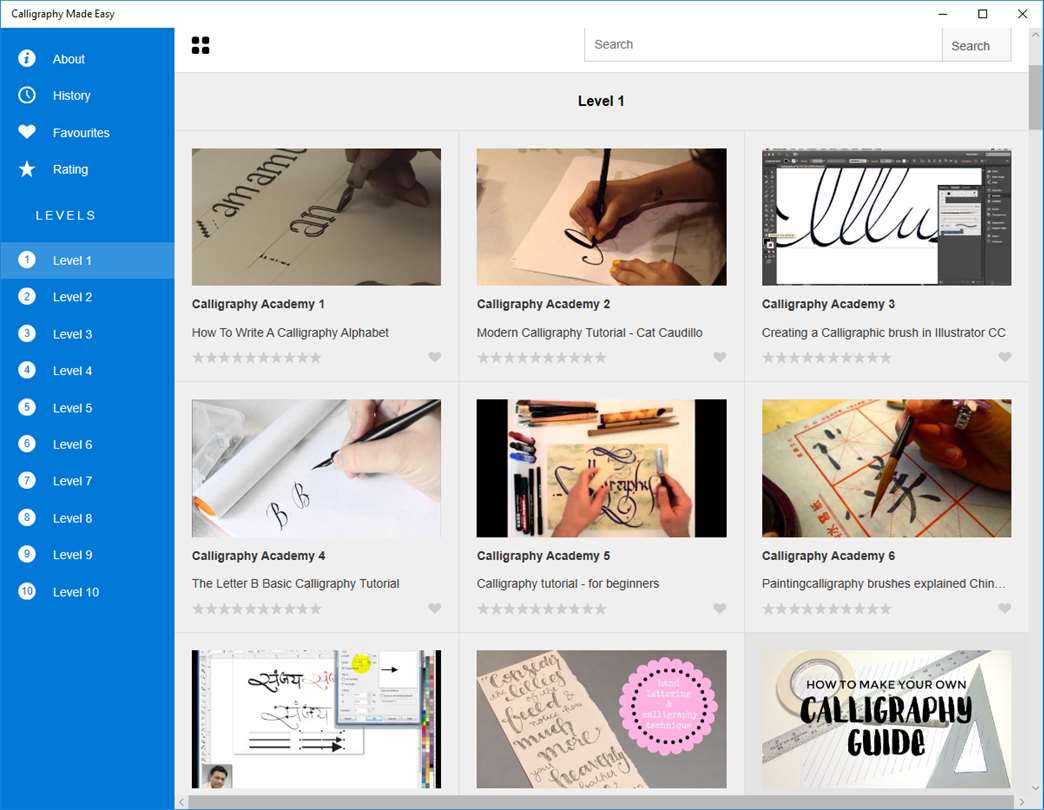Favourite Calligraphy Academy 2 with heart

(720, 357)
